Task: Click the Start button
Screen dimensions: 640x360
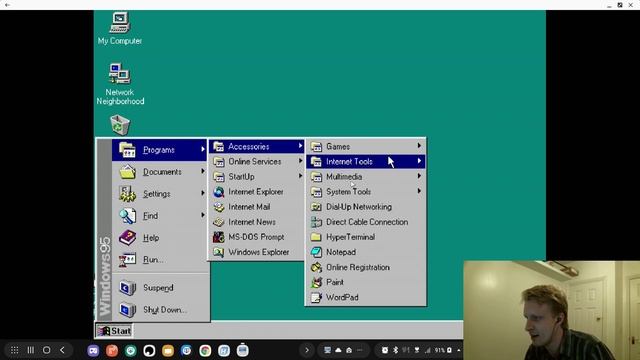Action: 114,331
